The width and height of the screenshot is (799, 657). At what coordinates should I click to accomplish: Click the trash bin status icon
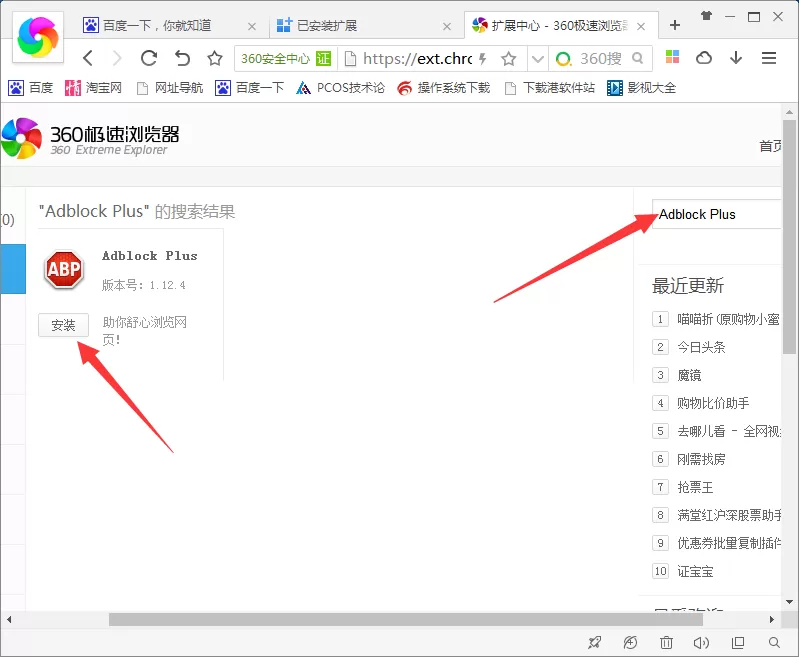(666, 643)
